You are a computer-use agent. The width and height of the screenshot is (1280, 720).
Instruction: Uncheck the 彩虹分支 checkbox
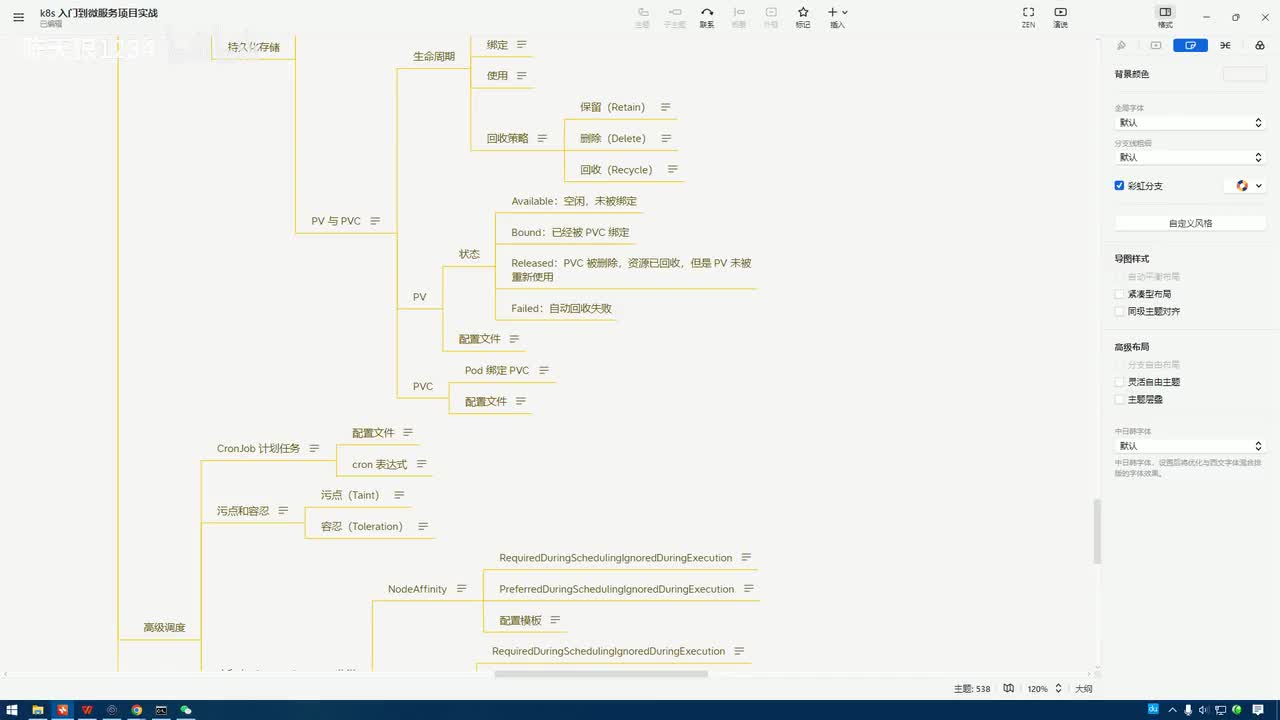coord(1120,186)
